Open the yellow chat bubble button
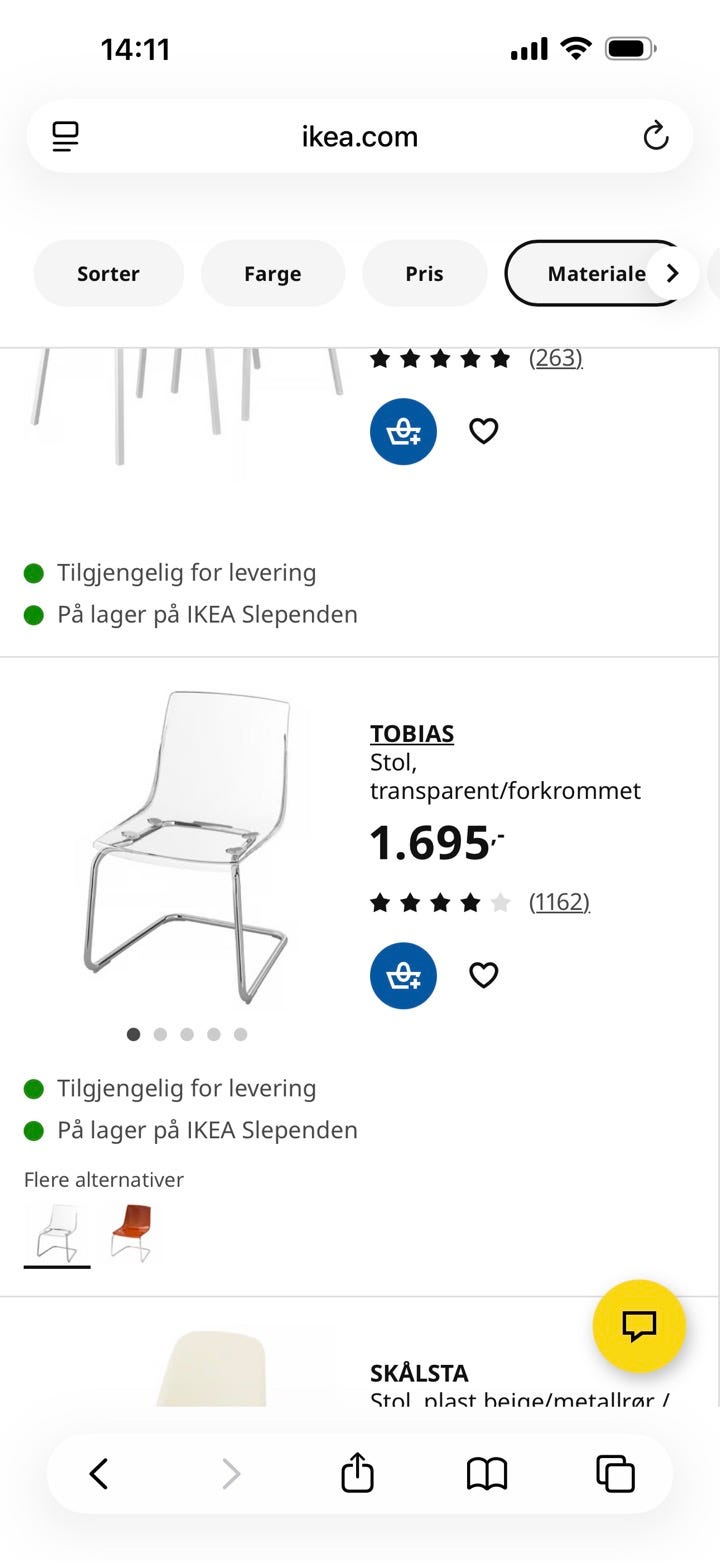Image resolution: width=720 pixels, height=1561 pixels. click(638, 1326)
